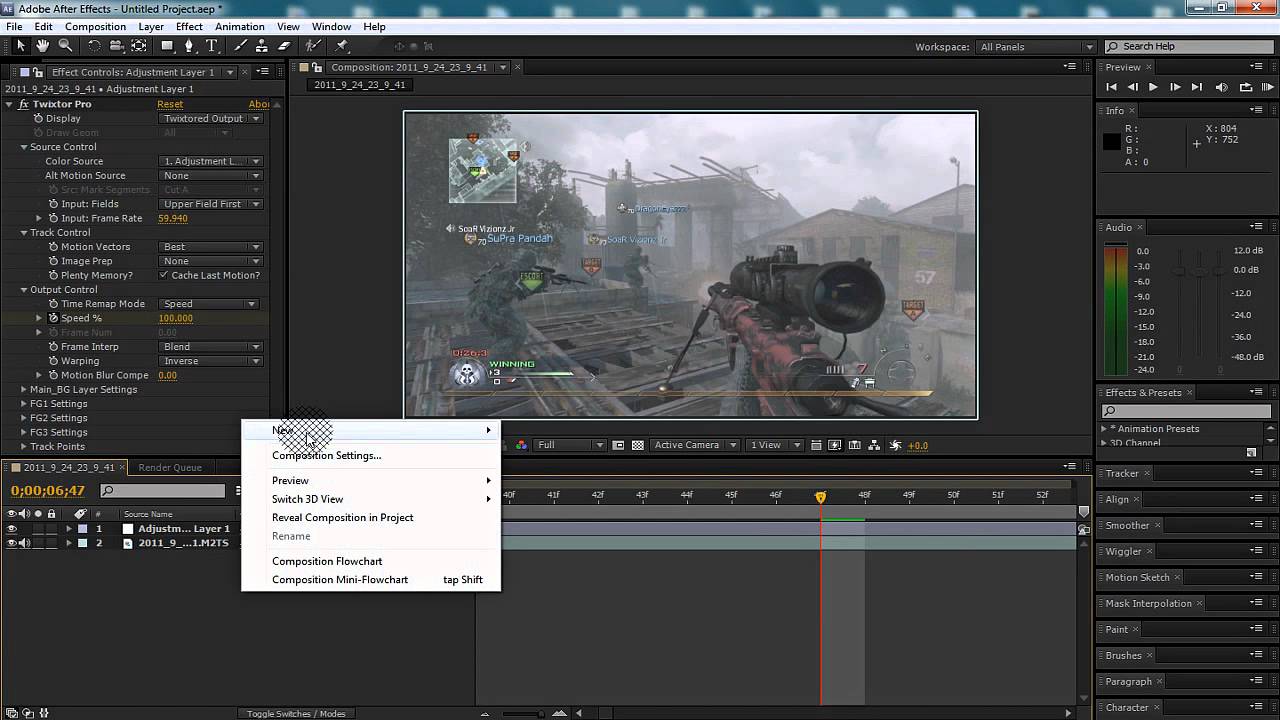Viewport: 1280px width, 720px height.
Task: Click the Reset link for Twixtor Pro
Action: [x=170, y=104]
